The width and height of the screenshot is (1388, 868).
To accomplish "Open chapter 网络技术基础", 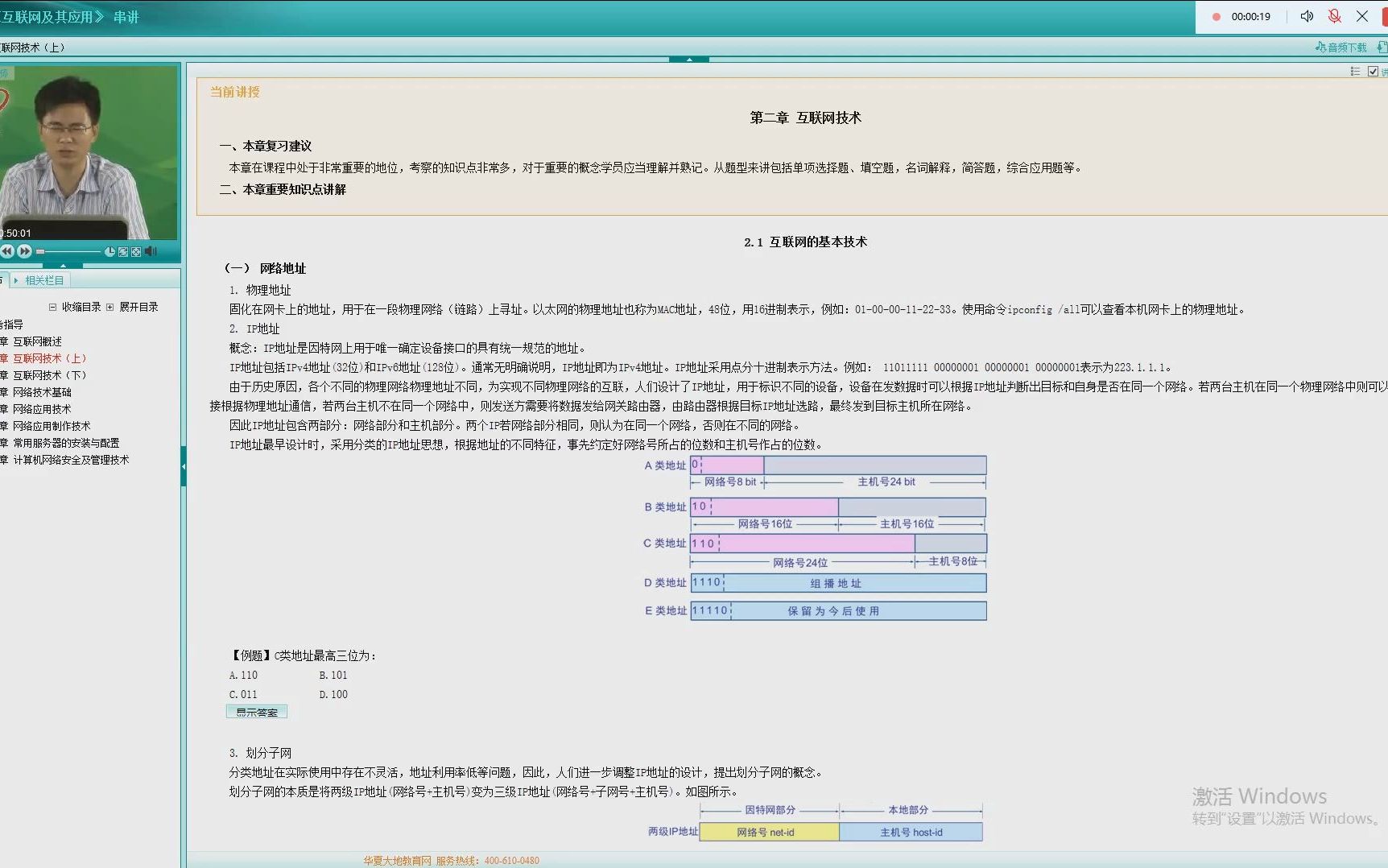I will (42, 392).
